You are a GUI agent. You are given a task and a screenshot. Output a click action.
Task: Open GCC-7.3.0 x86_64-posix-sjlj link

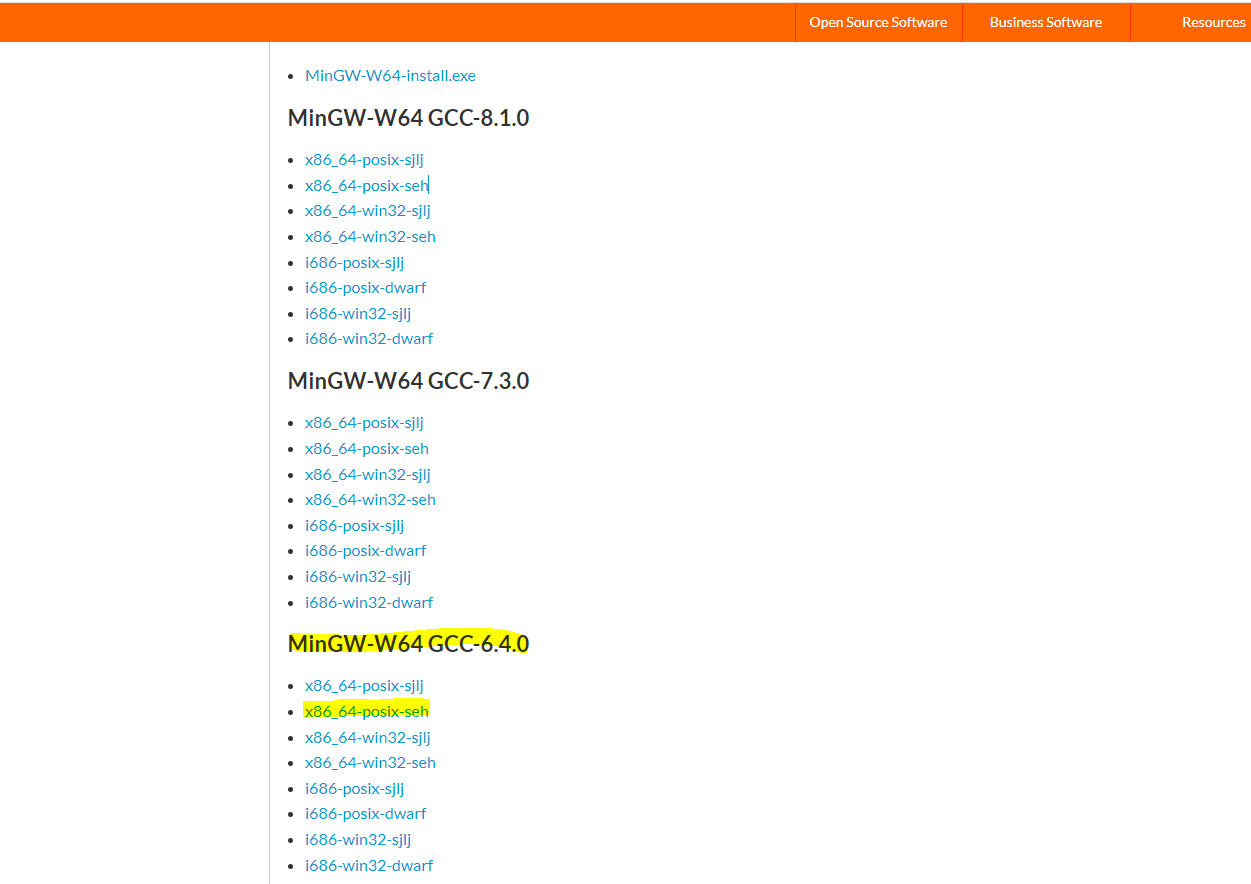pyautogui.click(x=364, y=423)
